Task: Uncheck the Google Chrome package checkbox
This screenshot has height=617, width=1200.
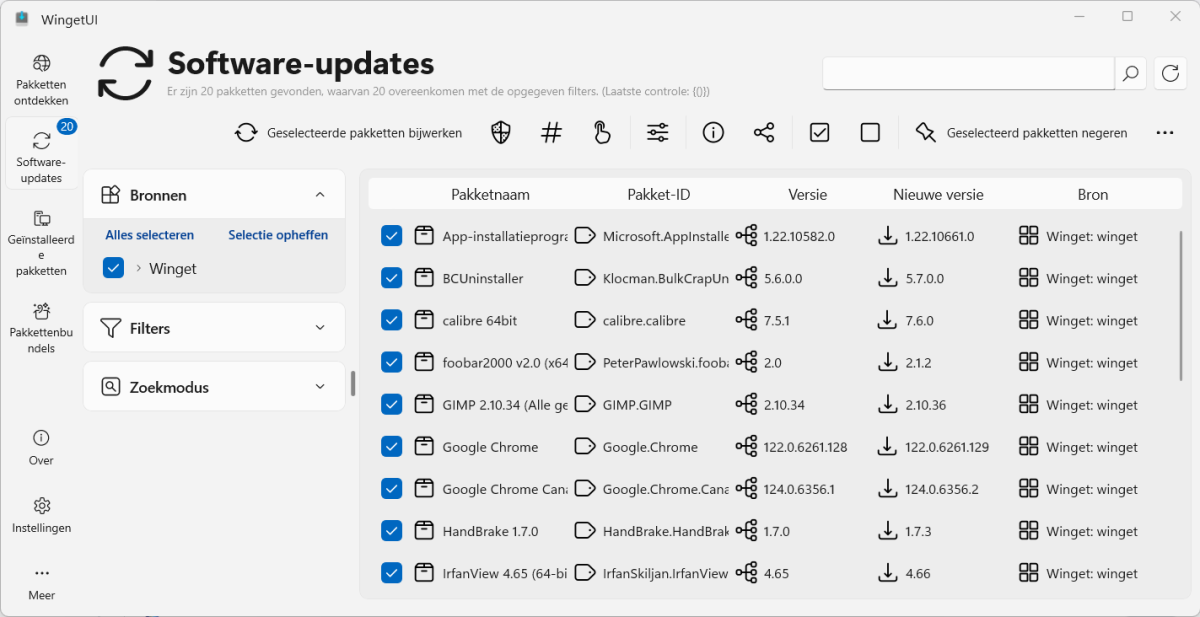Action: pyautogui.click(x=391, y=447)
